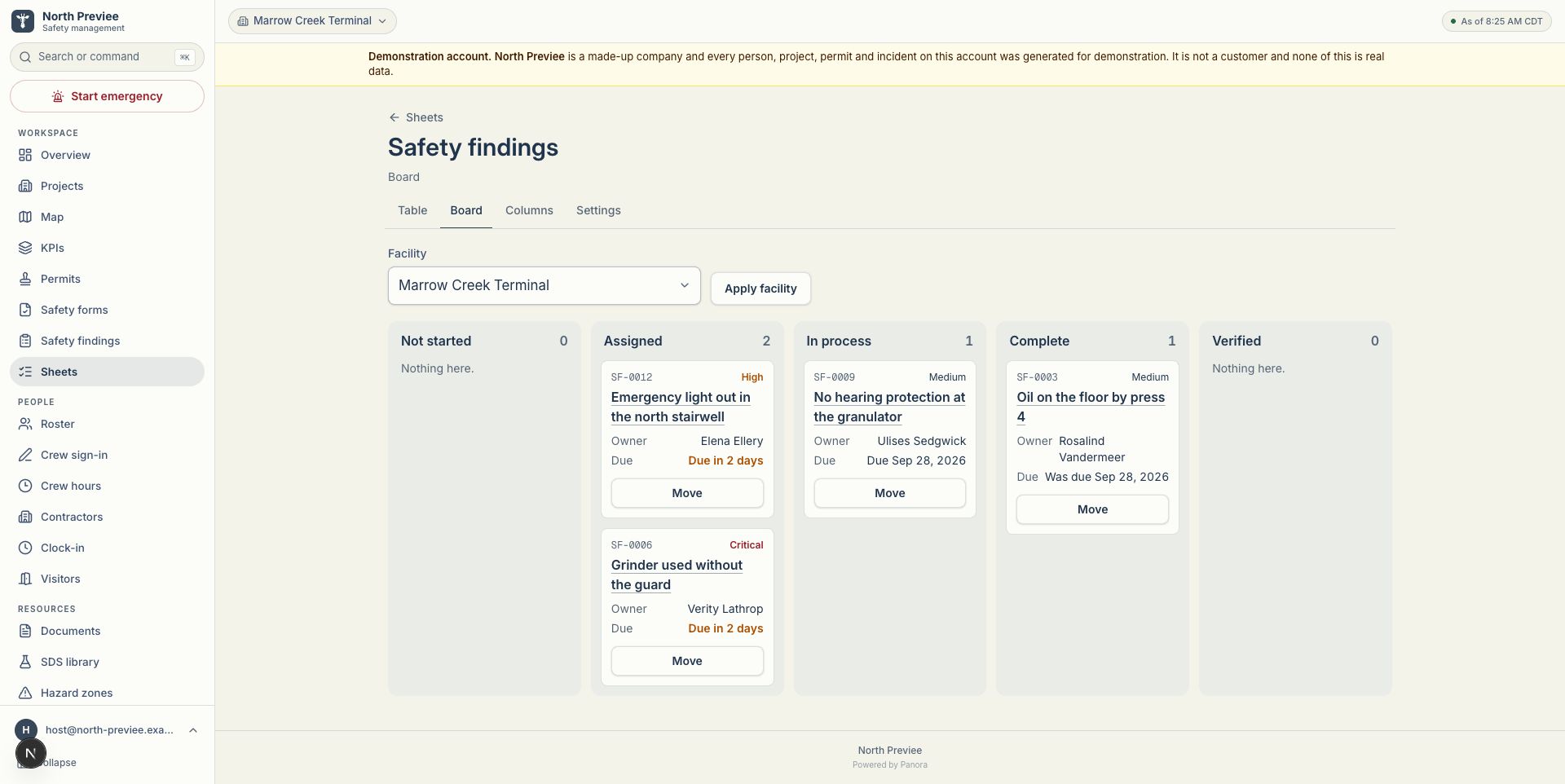Focus the Search or command field
Screen dimensions: 1565x784
pos(107,57)
